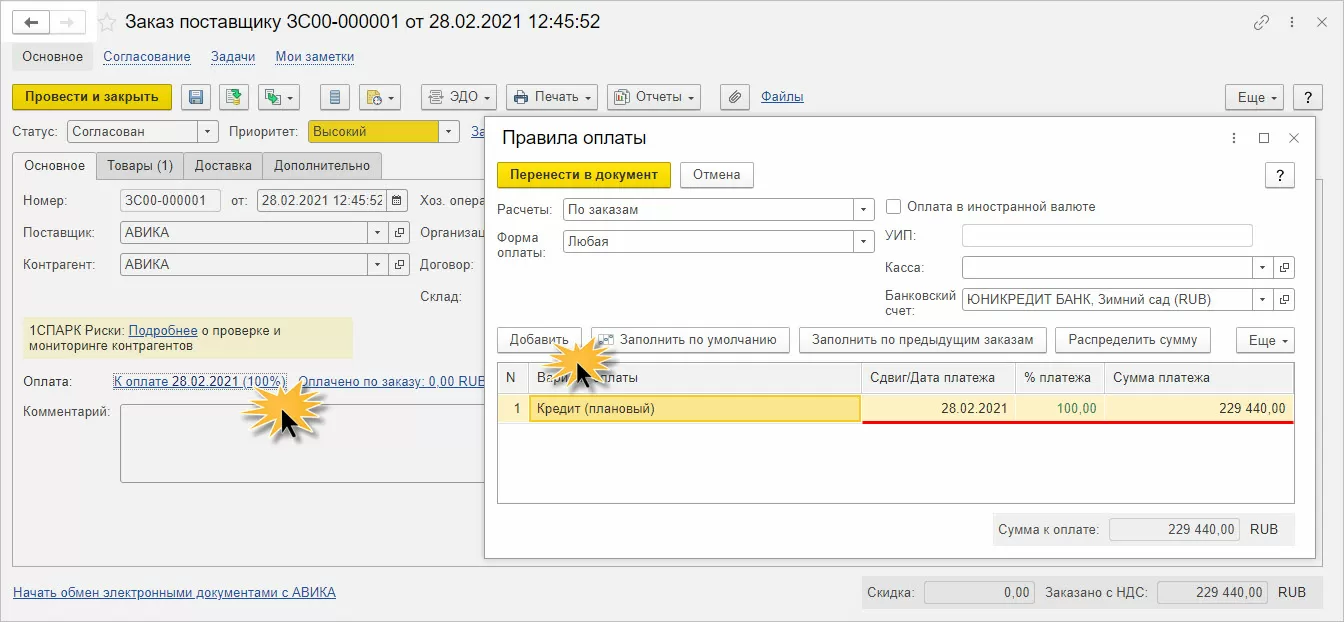Open the Подробнее link in 1СПАРК Риски
The height and width of the screenshot is (622, 1344).
(163, 330)
